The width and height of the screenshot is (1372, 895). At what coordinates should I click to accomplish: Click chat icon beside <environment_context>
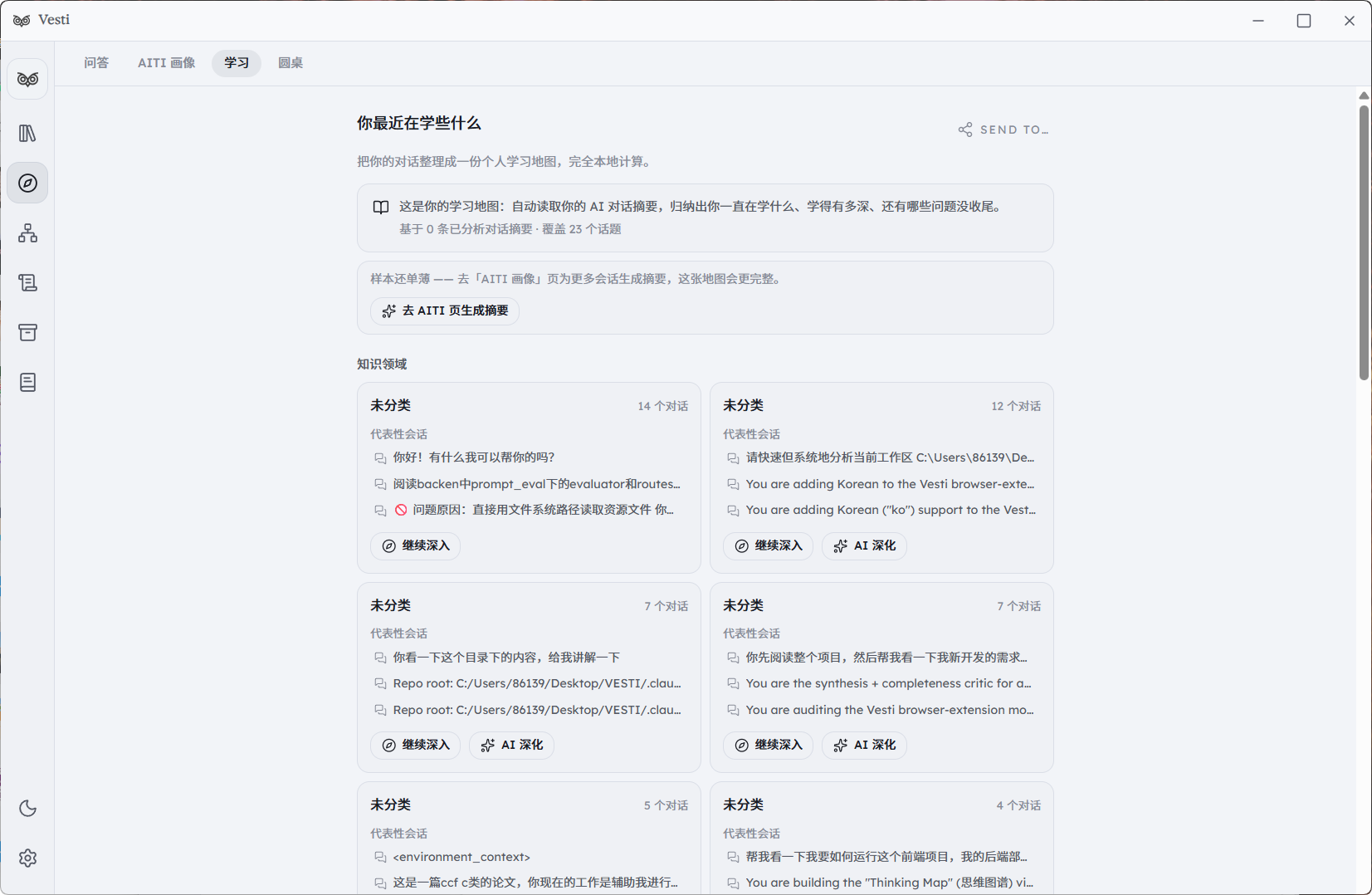point(380,858)
